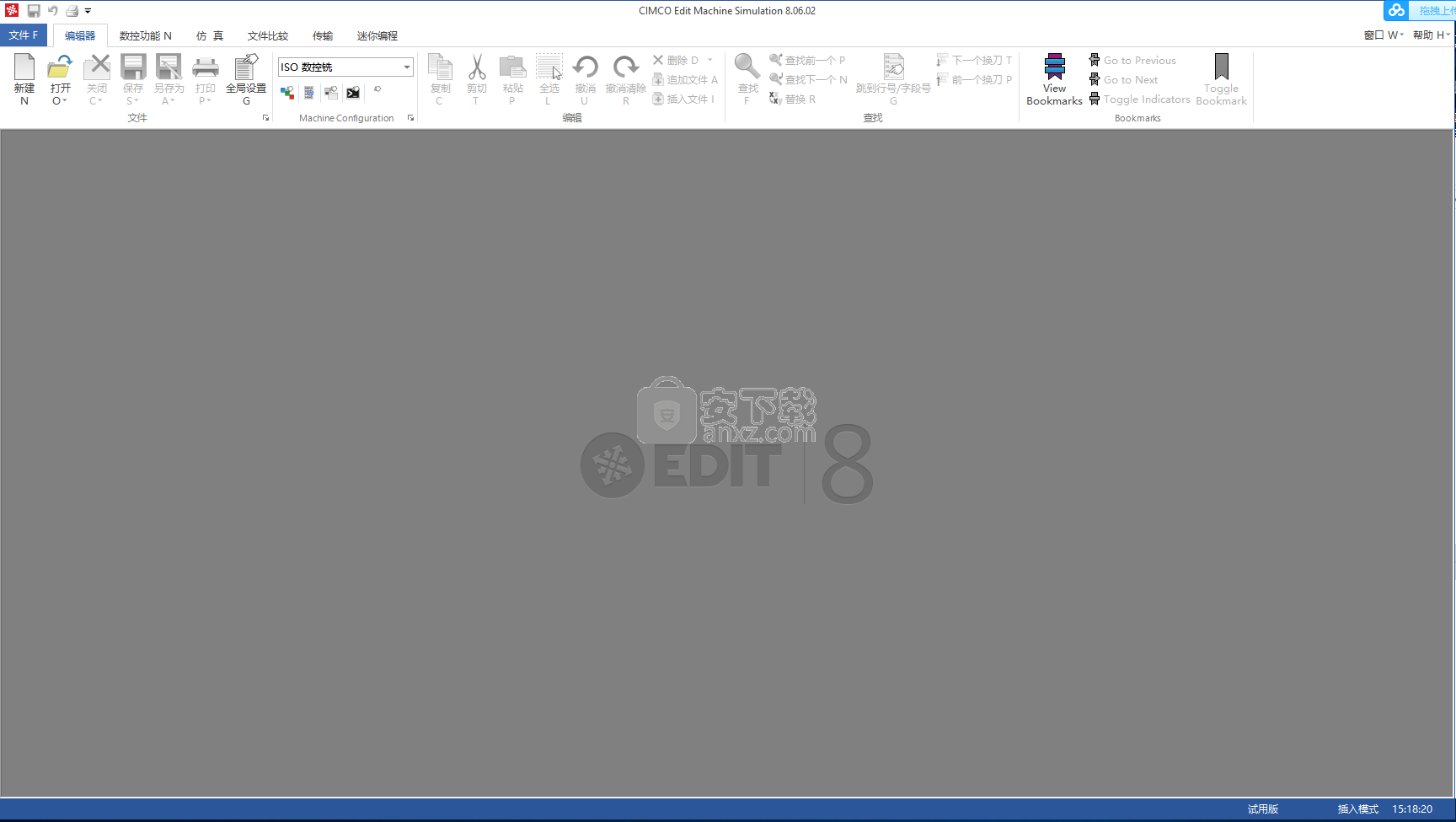Switch to the 迷你编程 tab
This screenshot has width=1456, height=822.
[x=377, y=35]
